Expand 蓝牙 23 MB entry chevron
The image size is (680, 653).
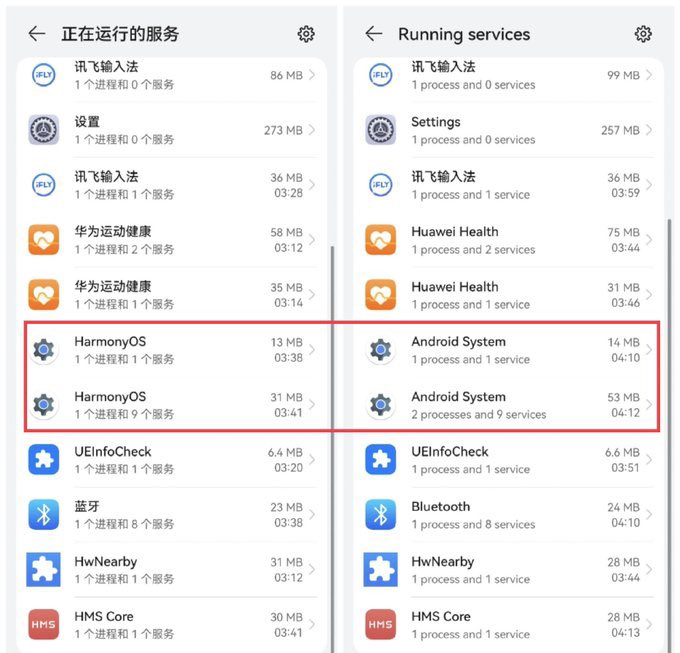(x=312, y=515)
